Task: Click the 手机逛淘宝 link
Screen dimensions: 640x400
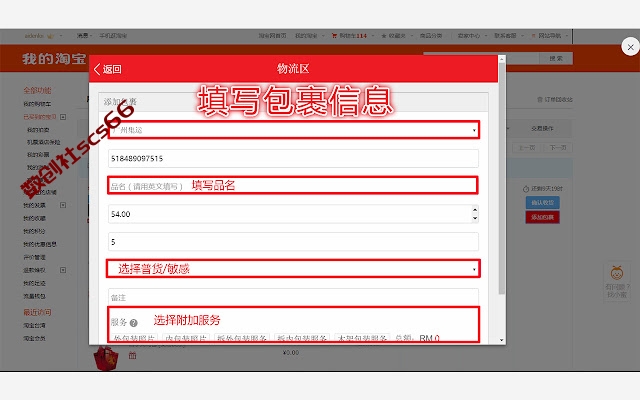Action: (x=113, y=36)
